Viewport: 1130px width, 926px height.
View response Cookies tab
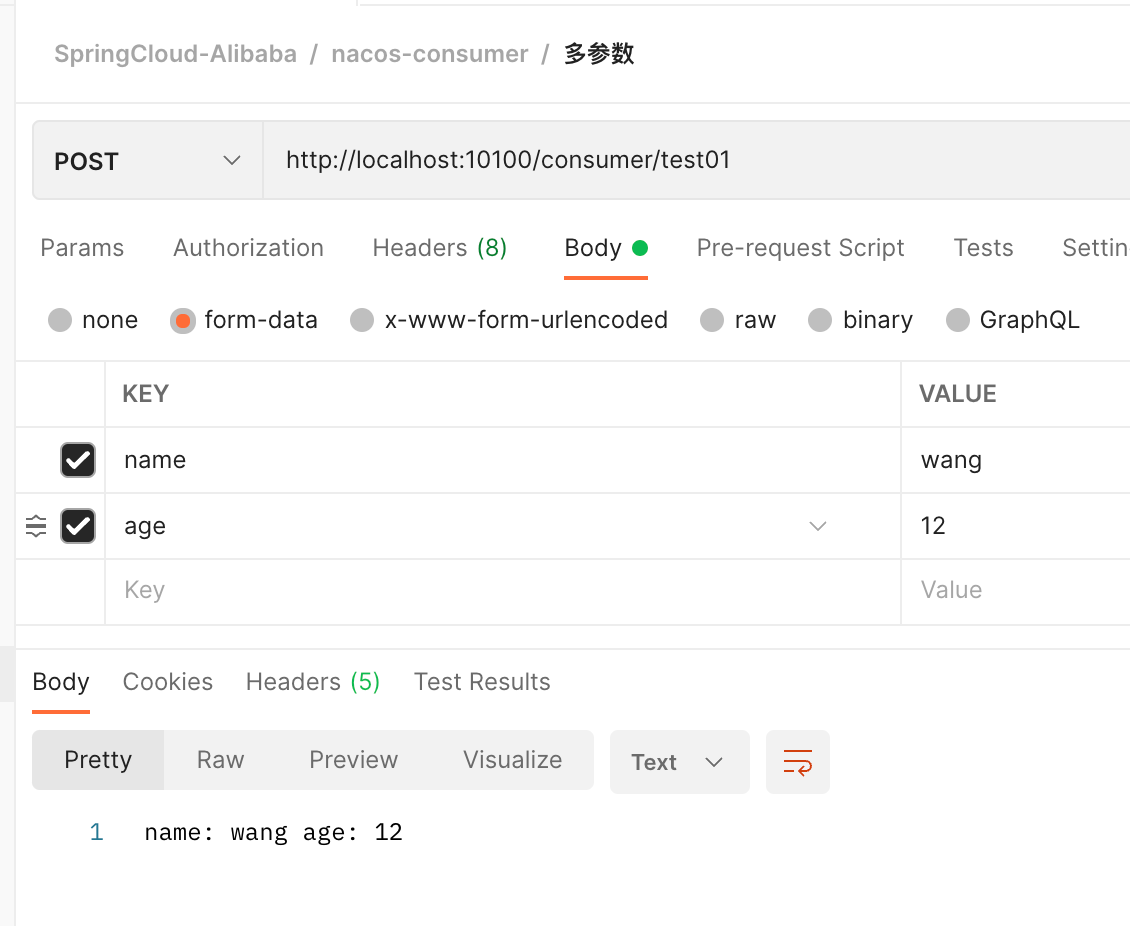[167, 682]
